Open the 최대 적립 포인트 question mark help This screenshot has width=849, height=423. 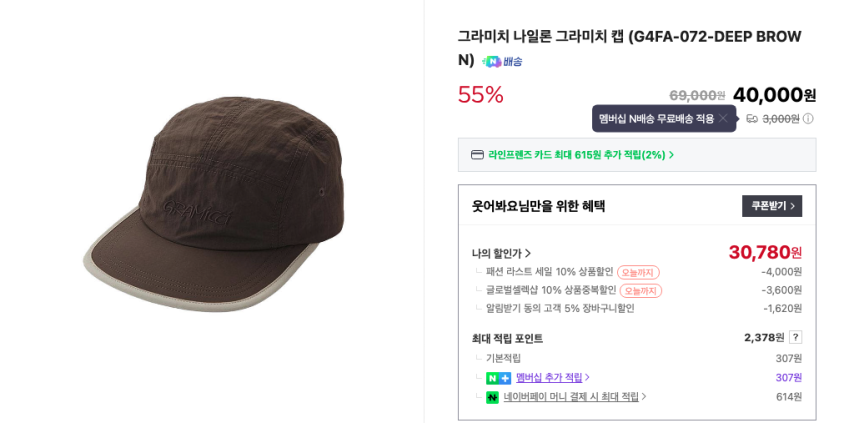point(795,337)
